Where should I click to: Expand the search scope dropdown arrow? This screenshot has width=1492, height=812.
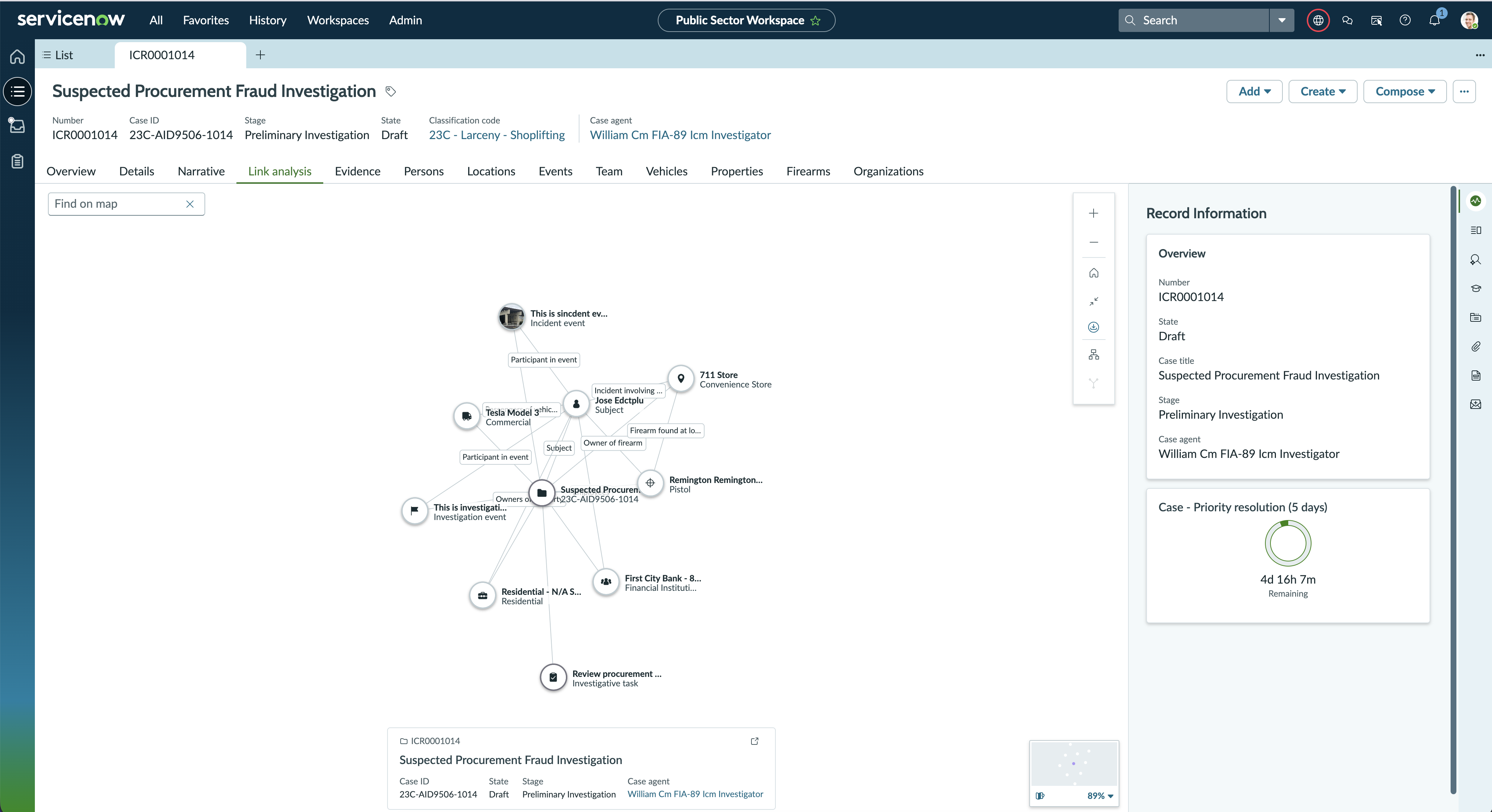point(1281,20)
